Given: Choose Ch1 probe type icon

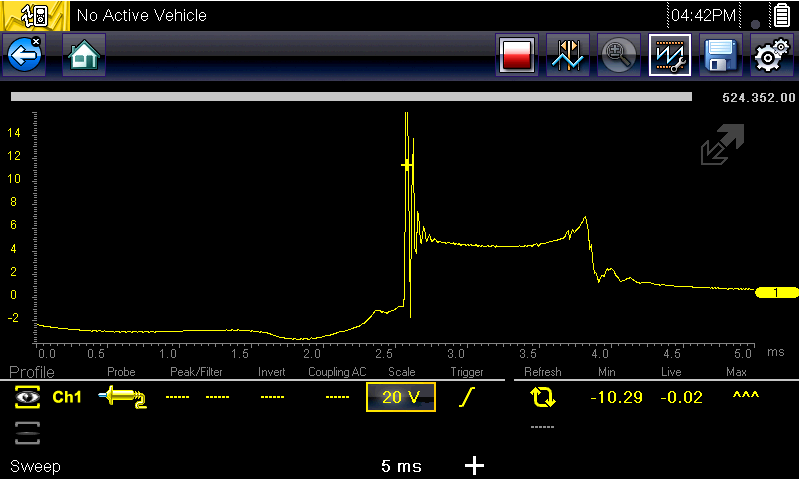Looking at the screenshot, I should pos(122,397).
